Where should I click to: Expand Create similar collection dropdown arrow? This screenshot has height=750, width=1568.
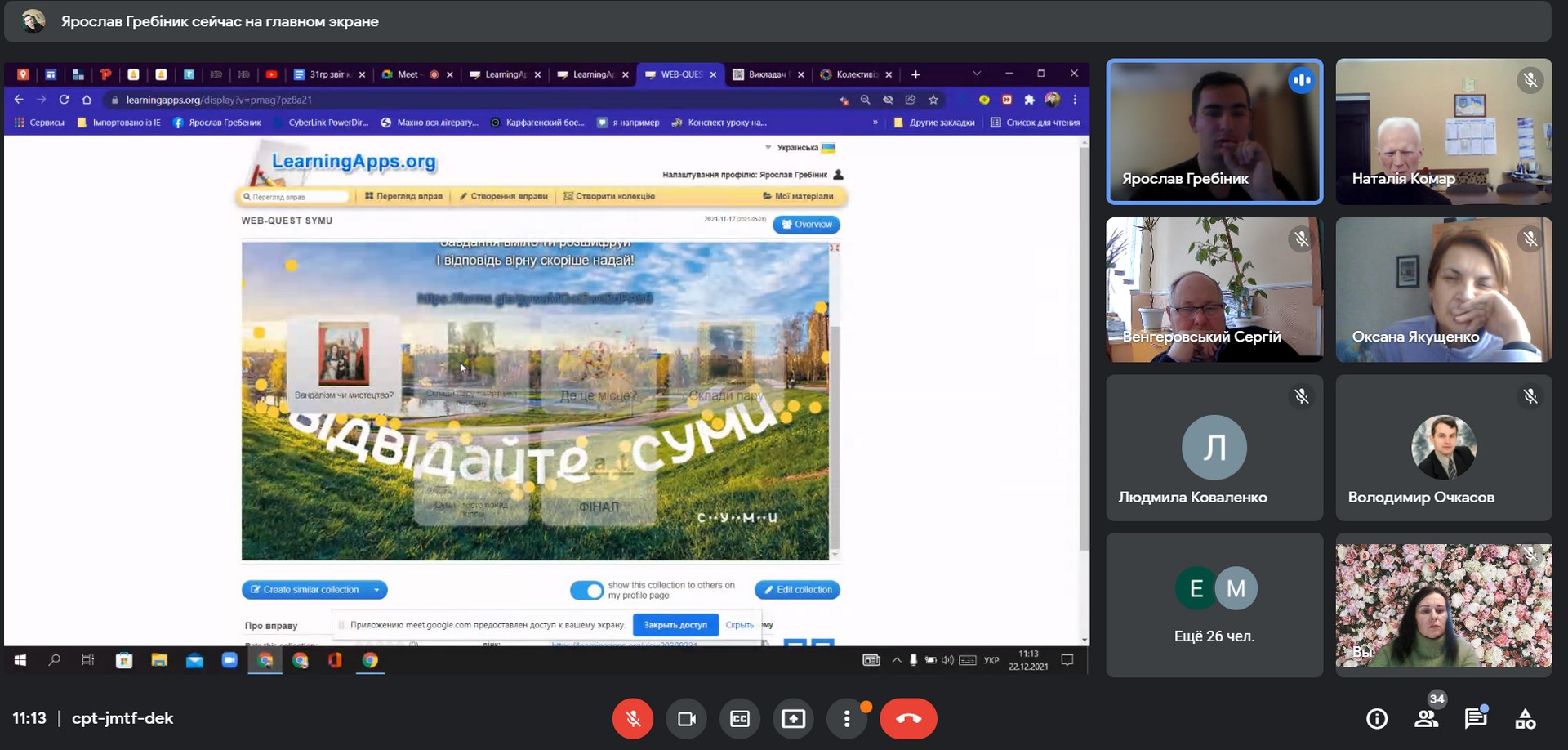tap(376, 590)
